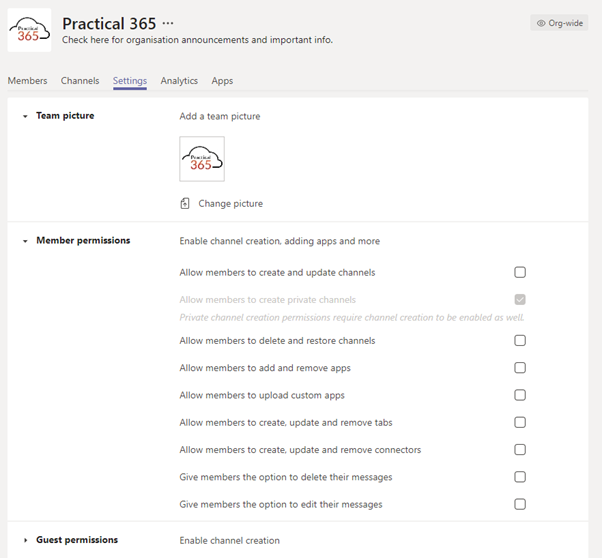Image resolution: width=602 pixels, height=558 pixels.
Task: Click the 'Enable channel creation' guest description
Action: pyautogui.click(x=230, y=540)
